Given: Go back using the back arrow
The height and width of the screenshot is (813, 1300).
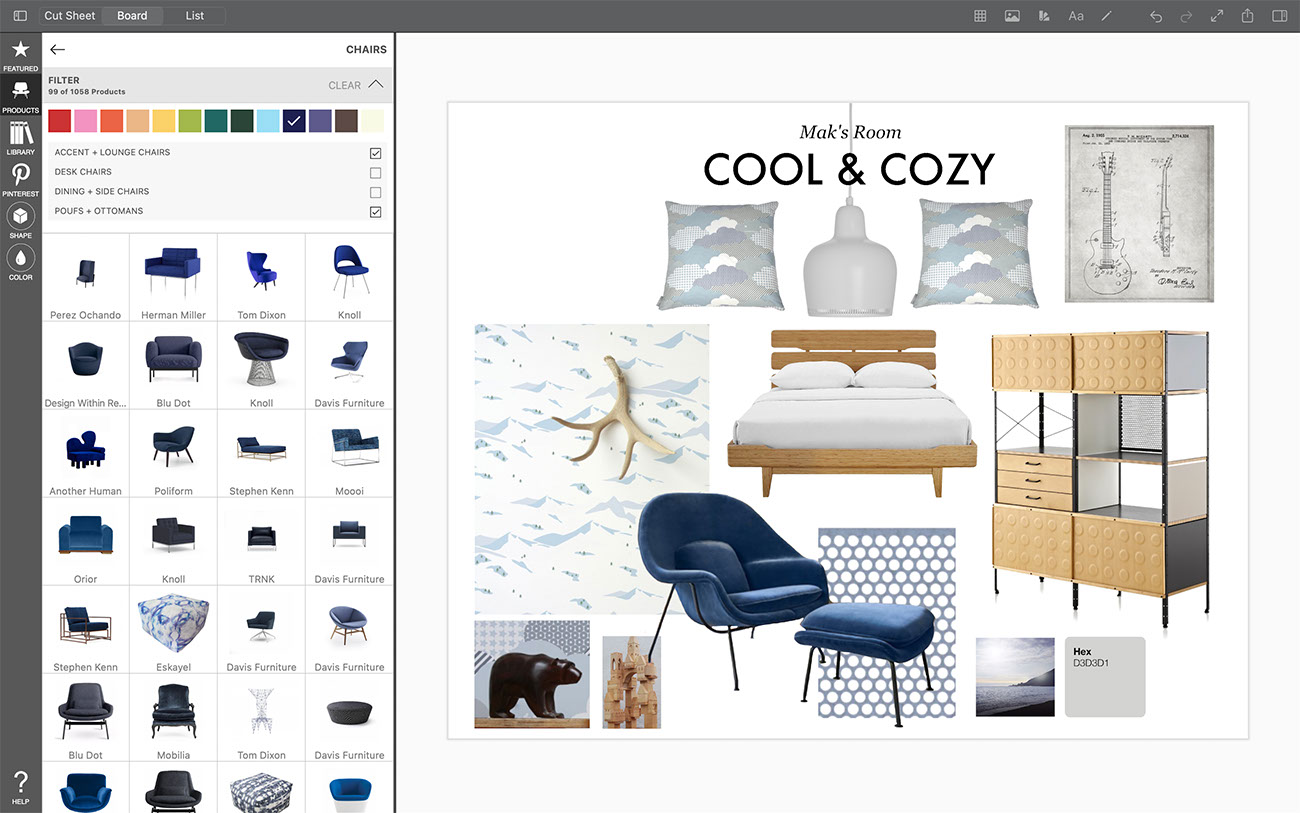Looking at the screenshot, I should click(58, 49).
